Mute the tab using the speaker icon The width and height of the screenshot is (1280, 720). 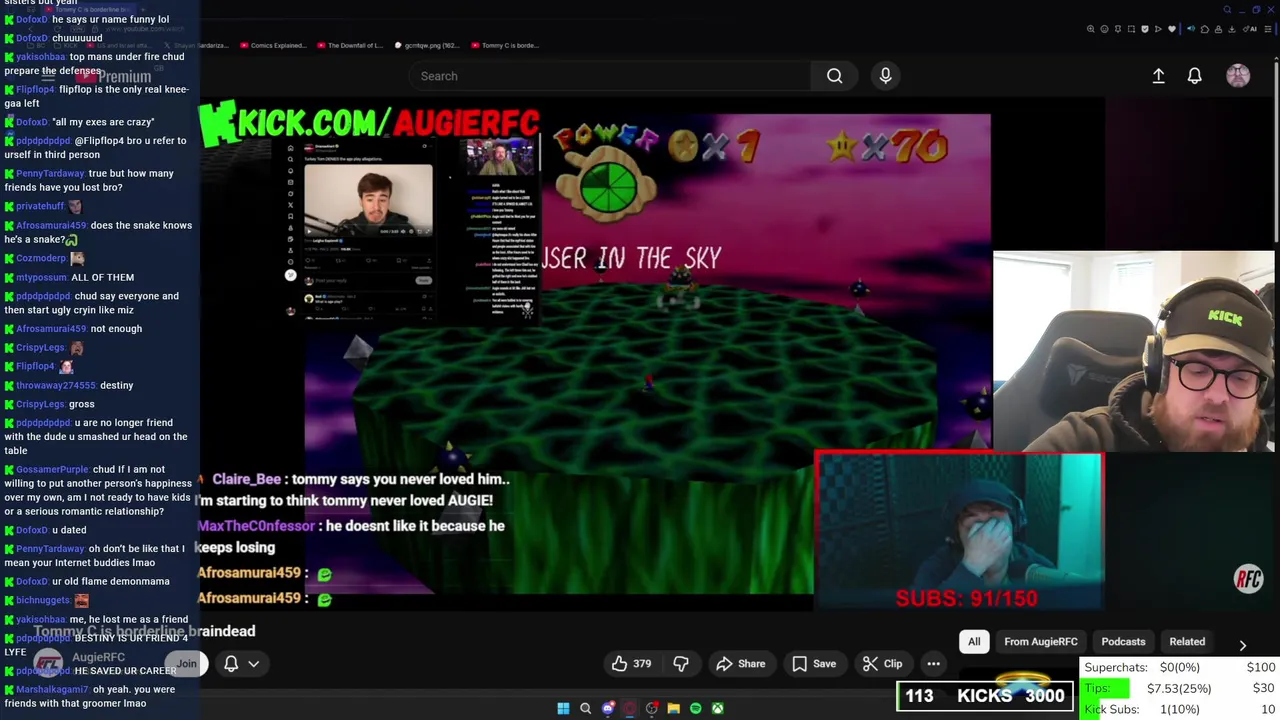click(1191, 29)
